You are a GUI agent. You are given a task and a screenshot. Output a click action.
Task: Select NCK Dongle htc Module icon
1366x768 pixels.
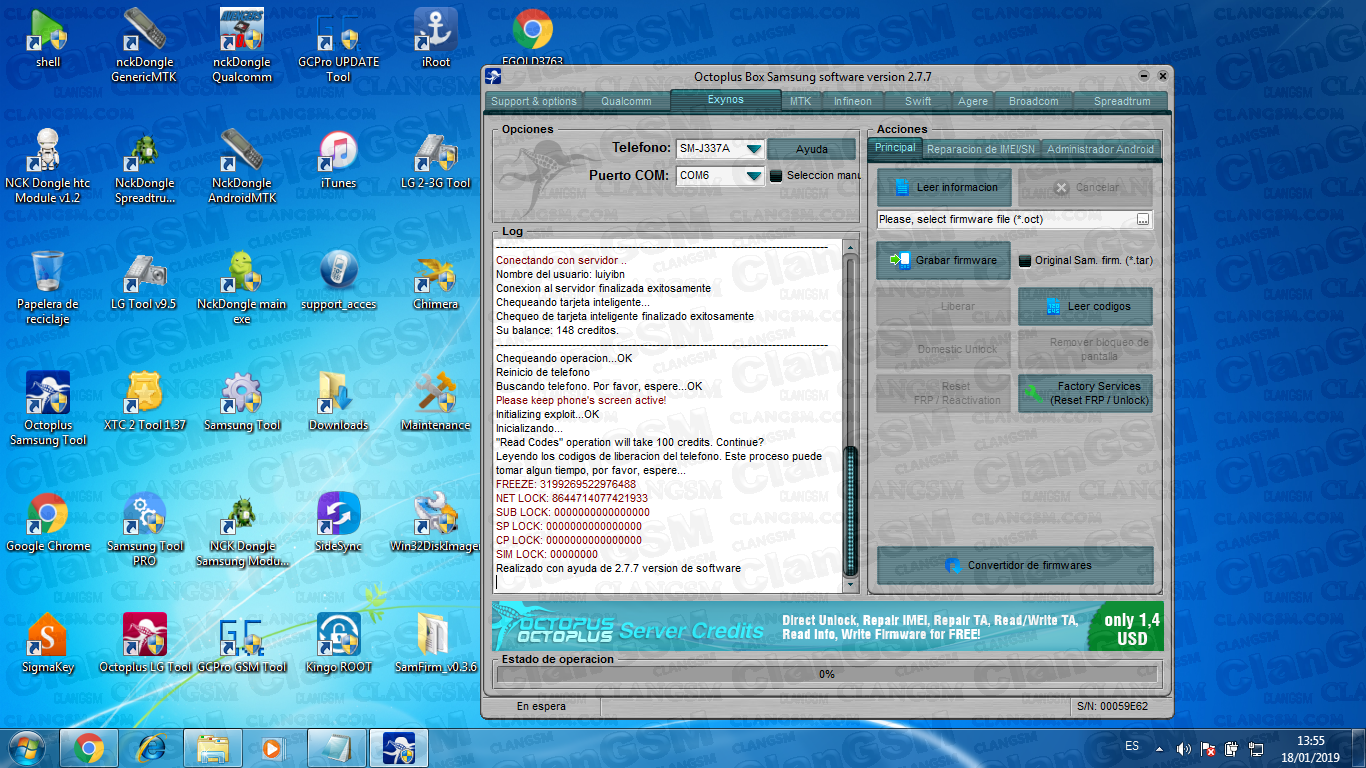pyautogui.click(x=47, y=167)
